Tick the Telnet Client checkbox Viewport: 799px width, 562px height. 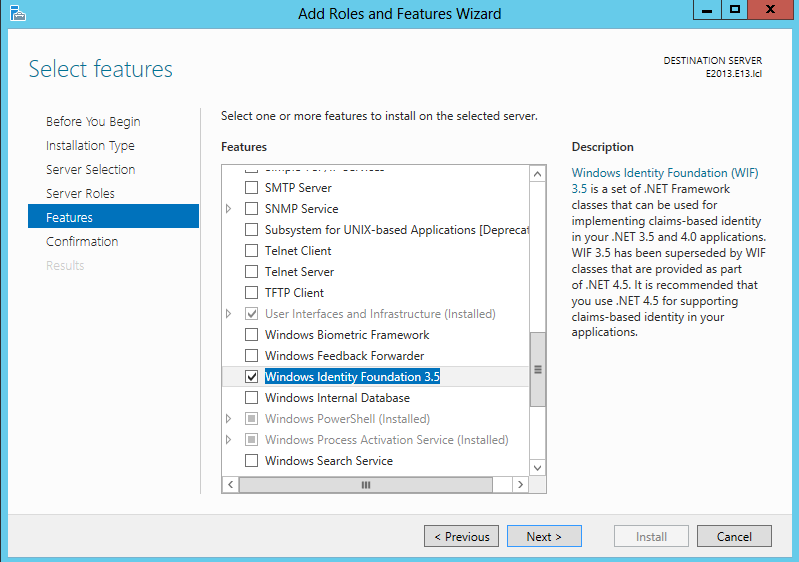pos(251,251)
